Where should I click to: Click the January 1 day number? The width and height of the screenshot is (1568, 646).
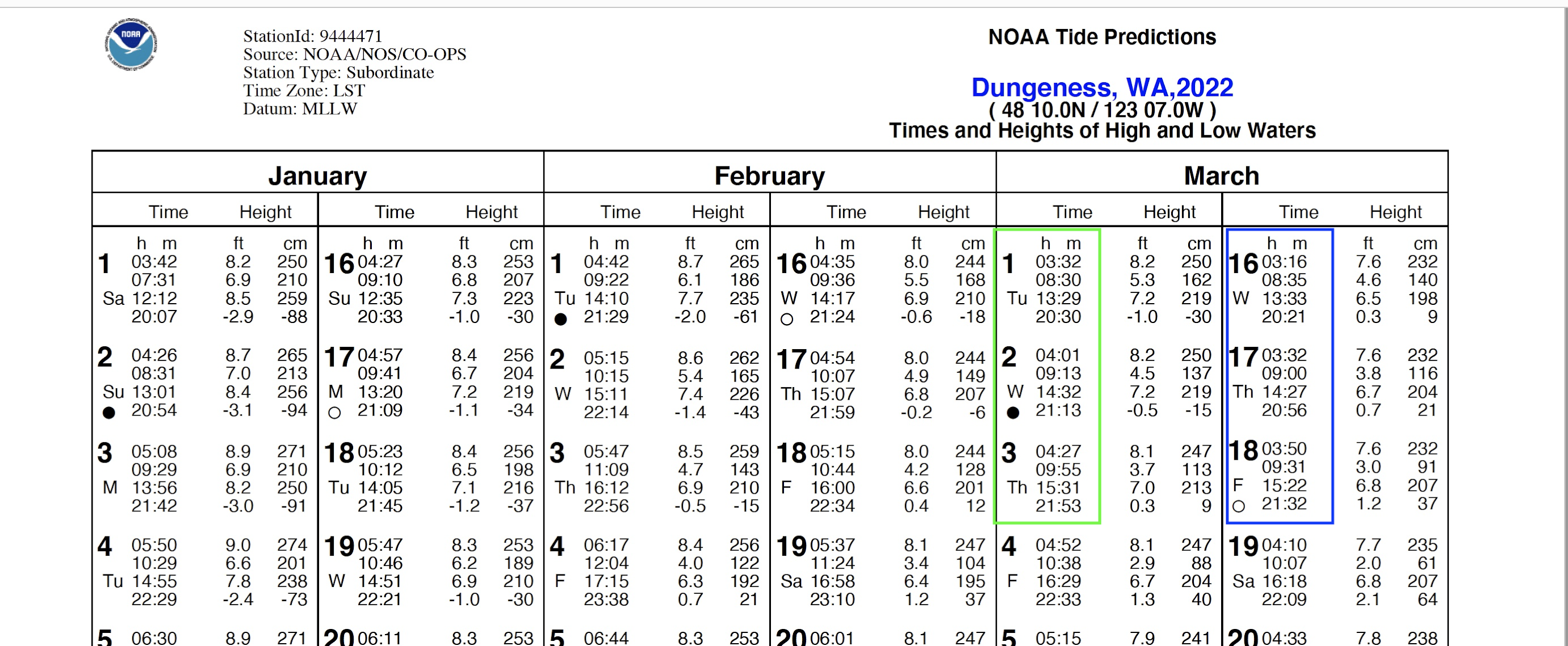point(104,264)
